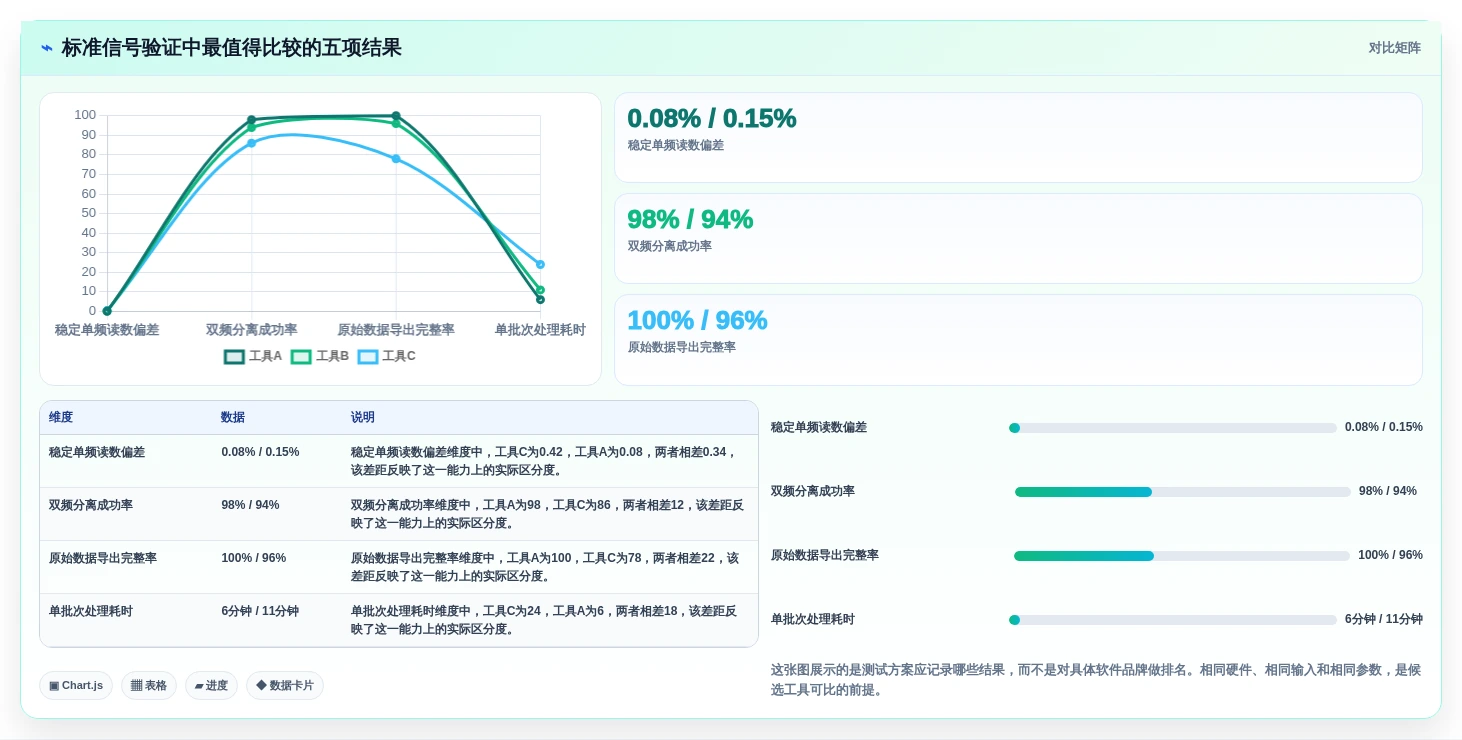1462x740 pixels.
Task: Click 工具C data point at 单批次处理耗时
Action: (x=540, y=265)
